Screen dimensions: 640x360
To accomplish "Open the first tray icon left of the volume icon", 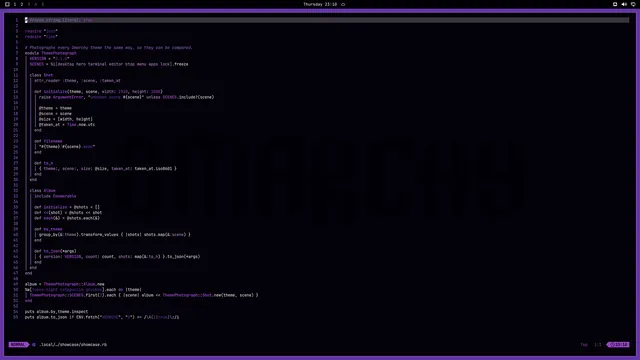I will (615, 4).
